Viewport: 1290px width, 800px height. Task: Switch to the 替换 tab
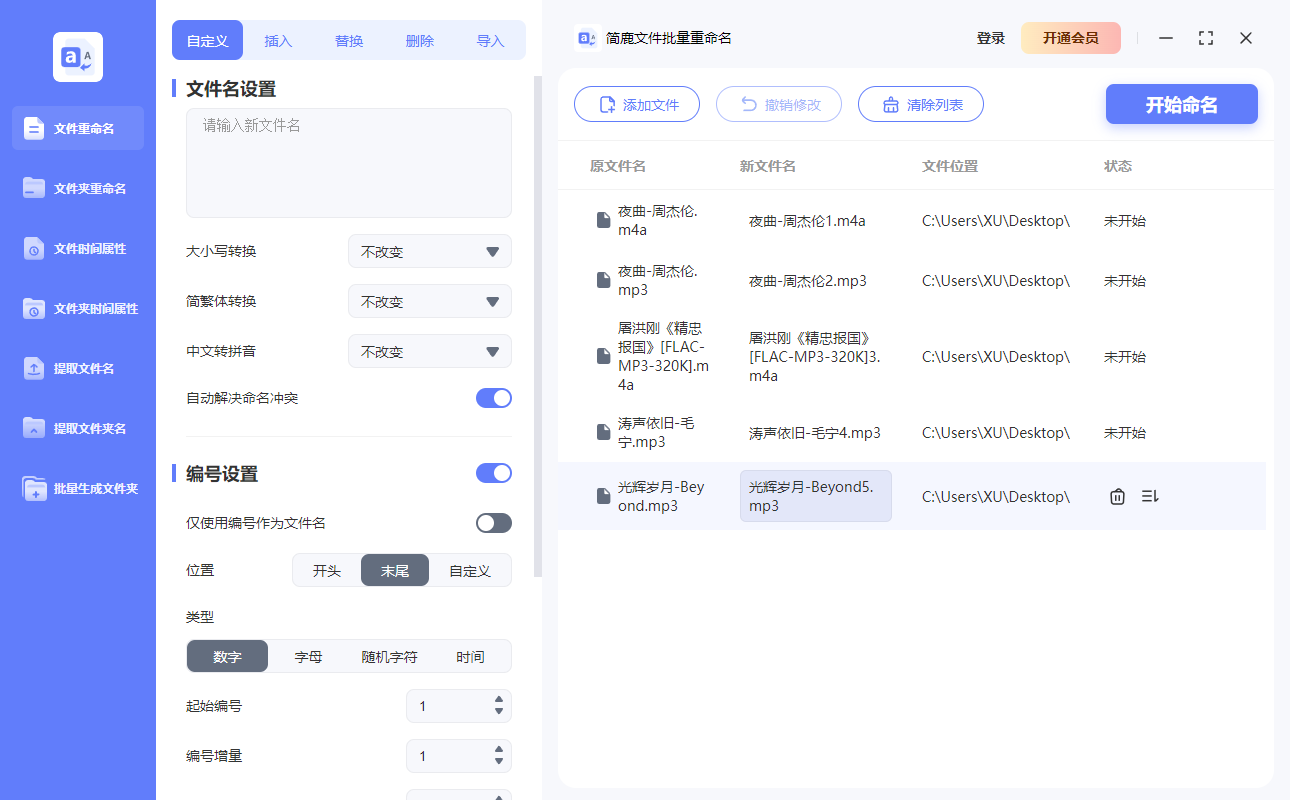click(348, 40)
